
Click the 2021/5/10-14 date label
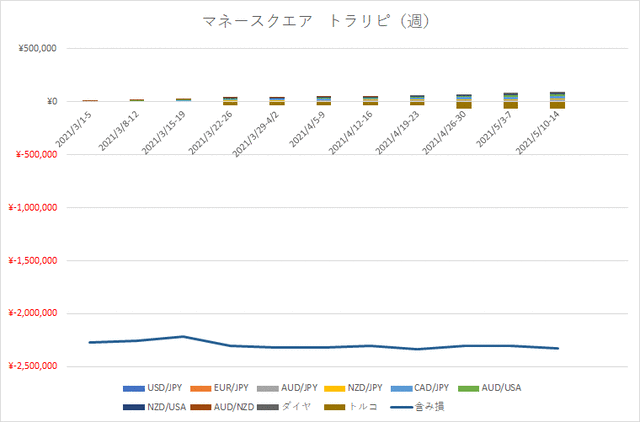[538, 133]
